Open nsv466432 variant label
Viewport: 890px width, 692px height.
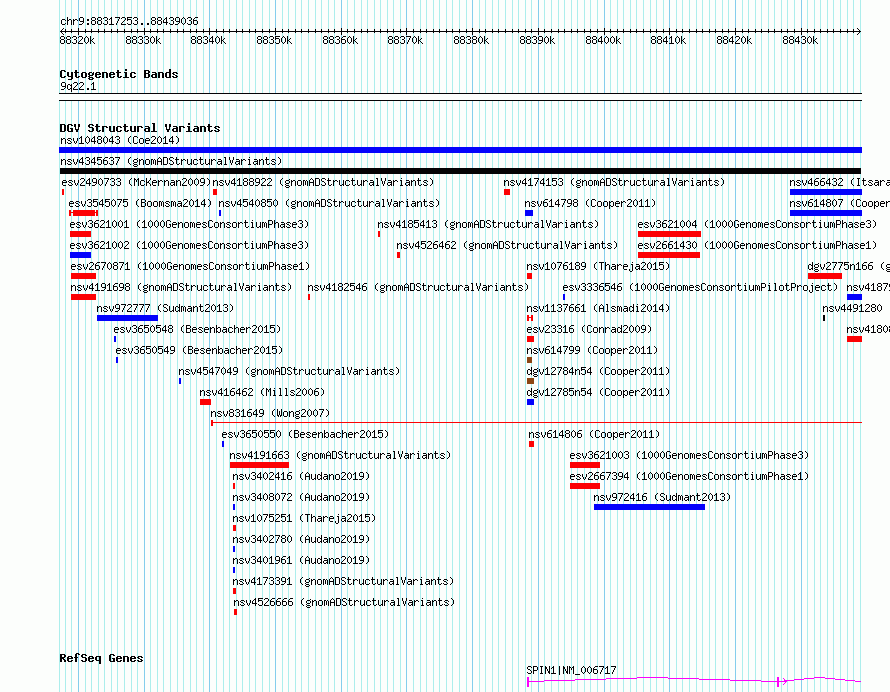[839, 182]
